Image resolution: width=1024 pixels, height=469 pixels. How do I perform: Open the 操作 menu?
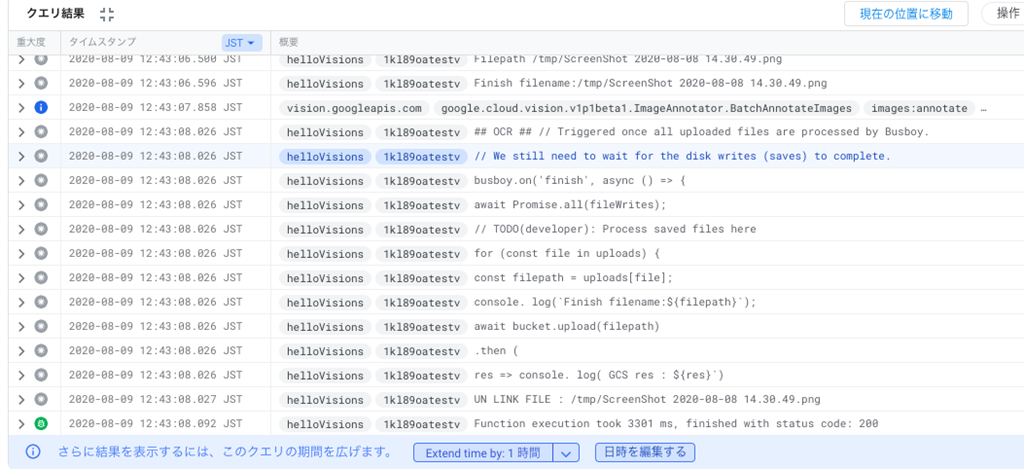(1002, 13)
